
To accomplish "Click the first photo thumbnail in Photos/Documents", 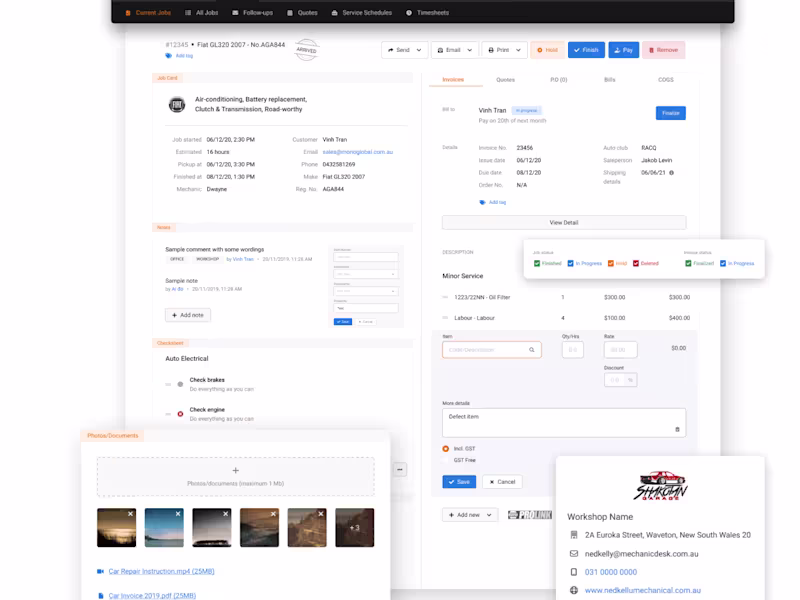I will pyautogui.click(x=117, y=527).
